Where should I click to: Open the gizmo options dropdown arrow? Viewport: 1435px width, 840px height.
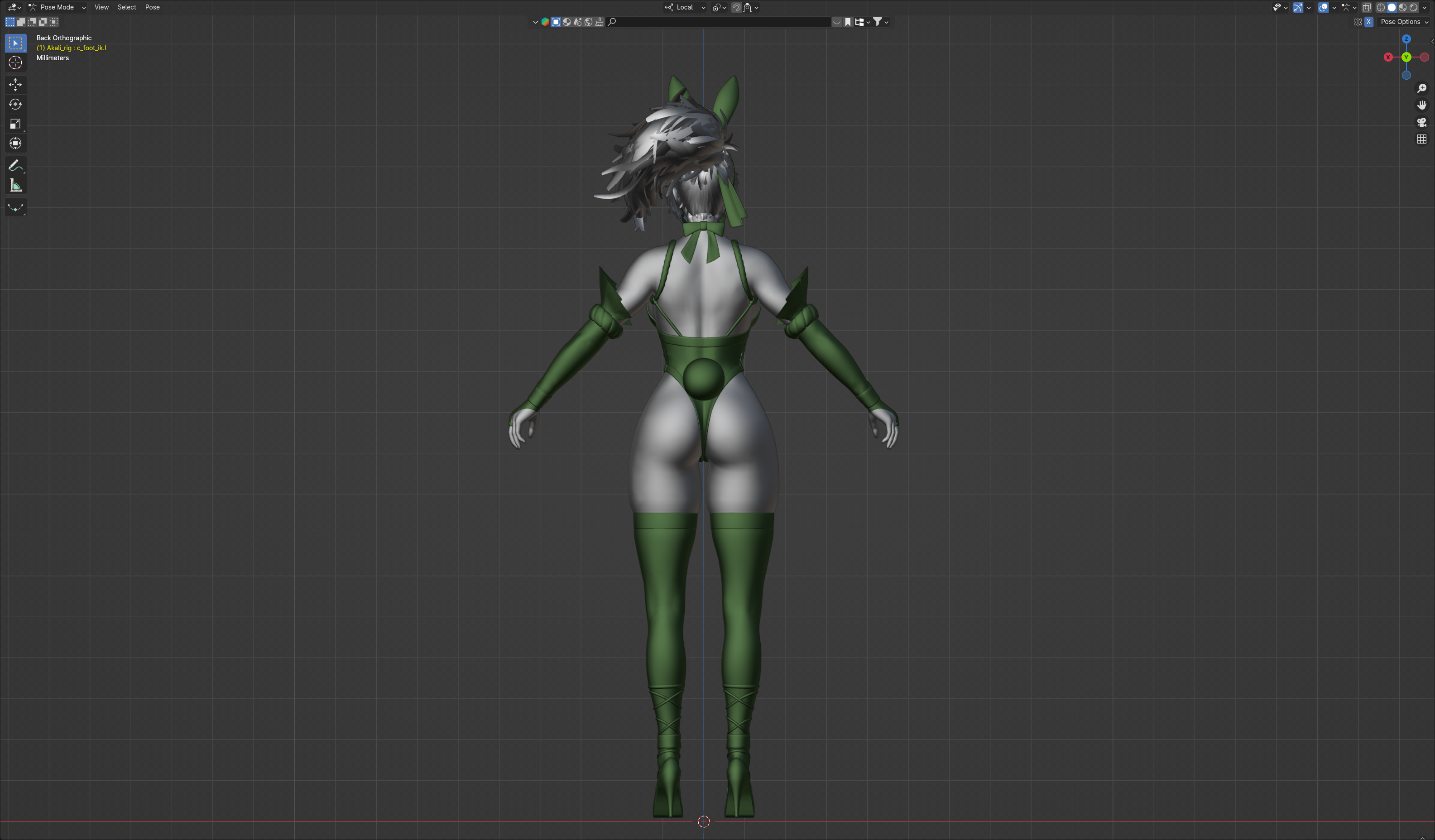(x=1309, y=7)
